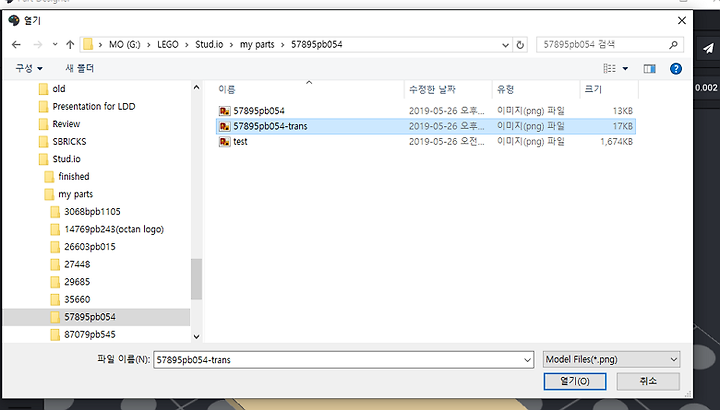
Task: Create a new folder with 새 폴더
Action: pos(79,68)
